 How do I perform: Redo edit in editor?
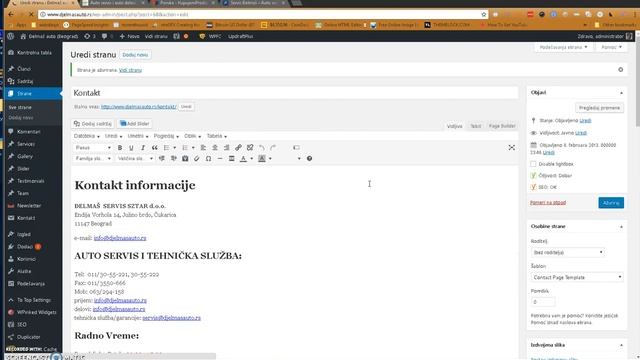(x=273, y=148)
